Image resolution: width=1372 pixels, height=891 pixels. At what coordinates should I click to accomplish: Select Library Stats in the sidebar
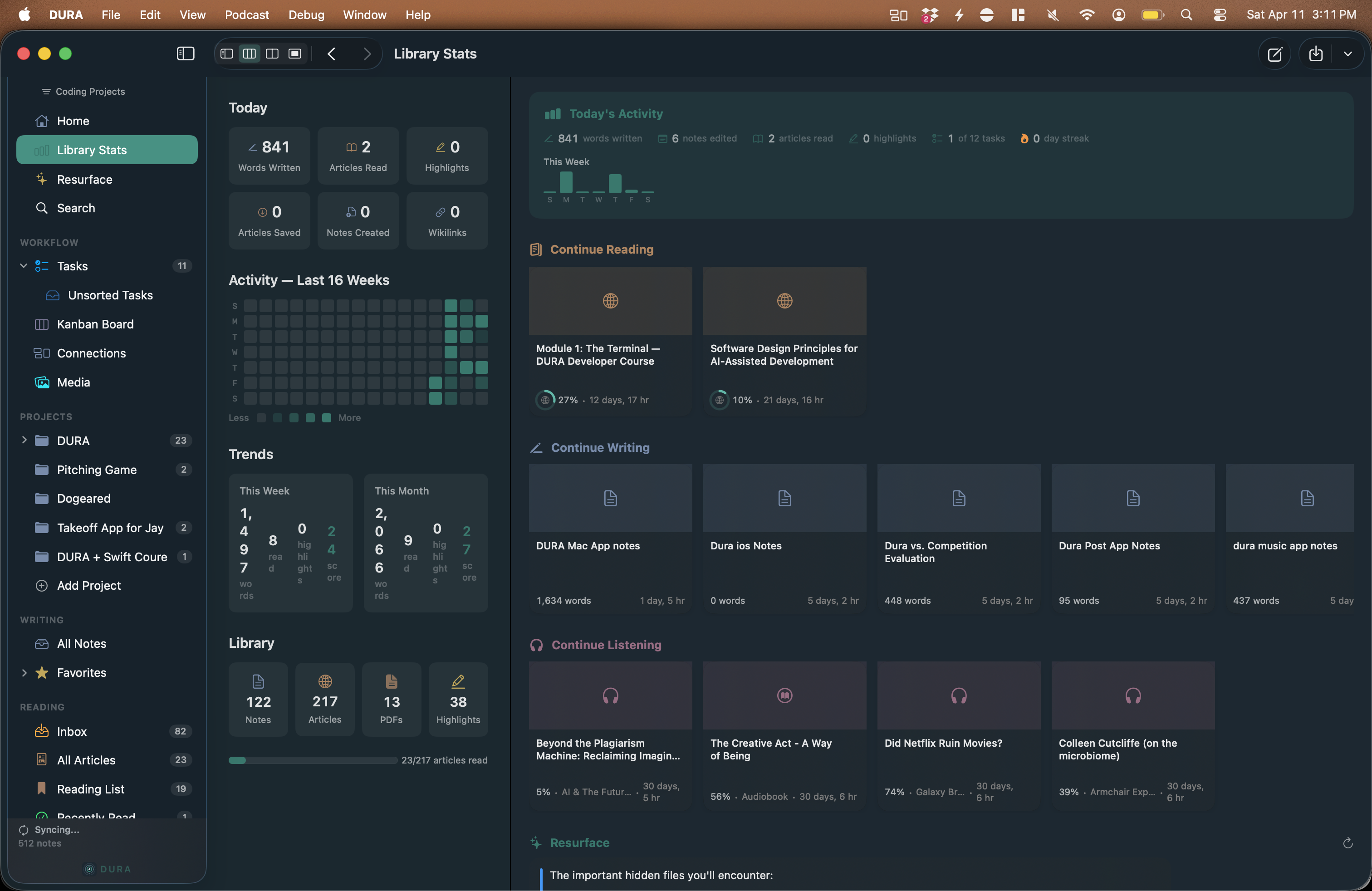pyautogui.click(x=107, y=150)
